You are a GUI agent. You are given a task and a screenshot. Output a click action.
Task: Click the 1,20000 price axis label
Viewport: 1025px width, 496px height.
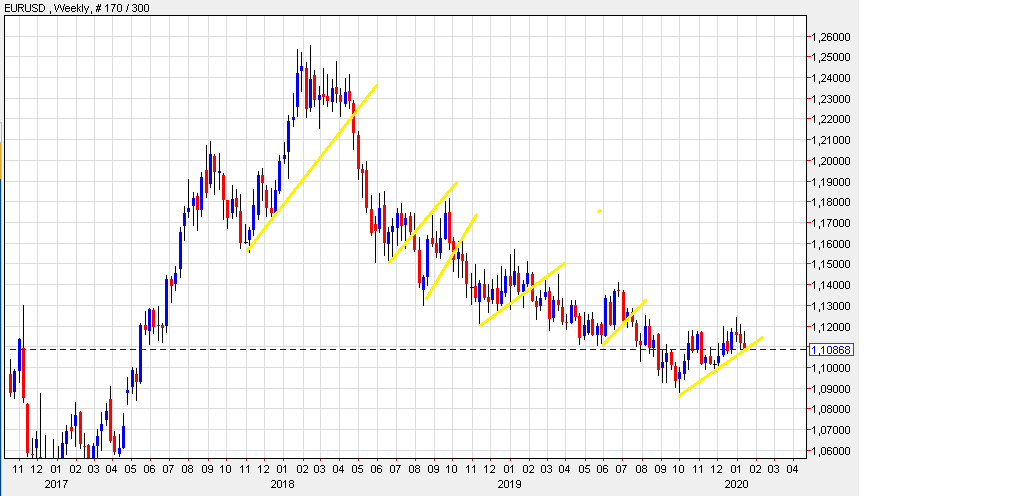pos(831,161)
